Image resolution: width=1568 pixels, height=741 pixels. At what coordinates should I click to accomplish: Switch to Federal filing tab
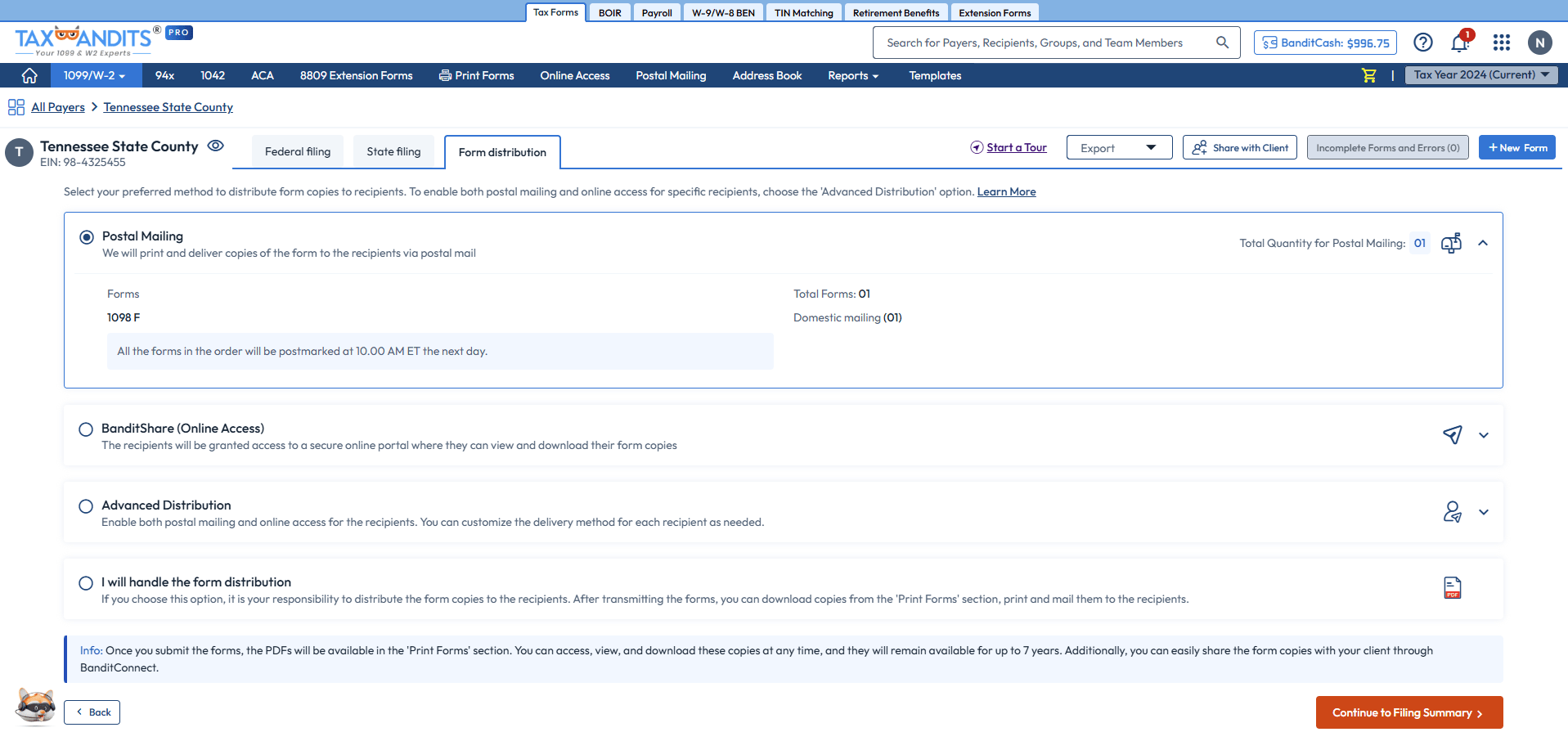[x=298, y=152]
